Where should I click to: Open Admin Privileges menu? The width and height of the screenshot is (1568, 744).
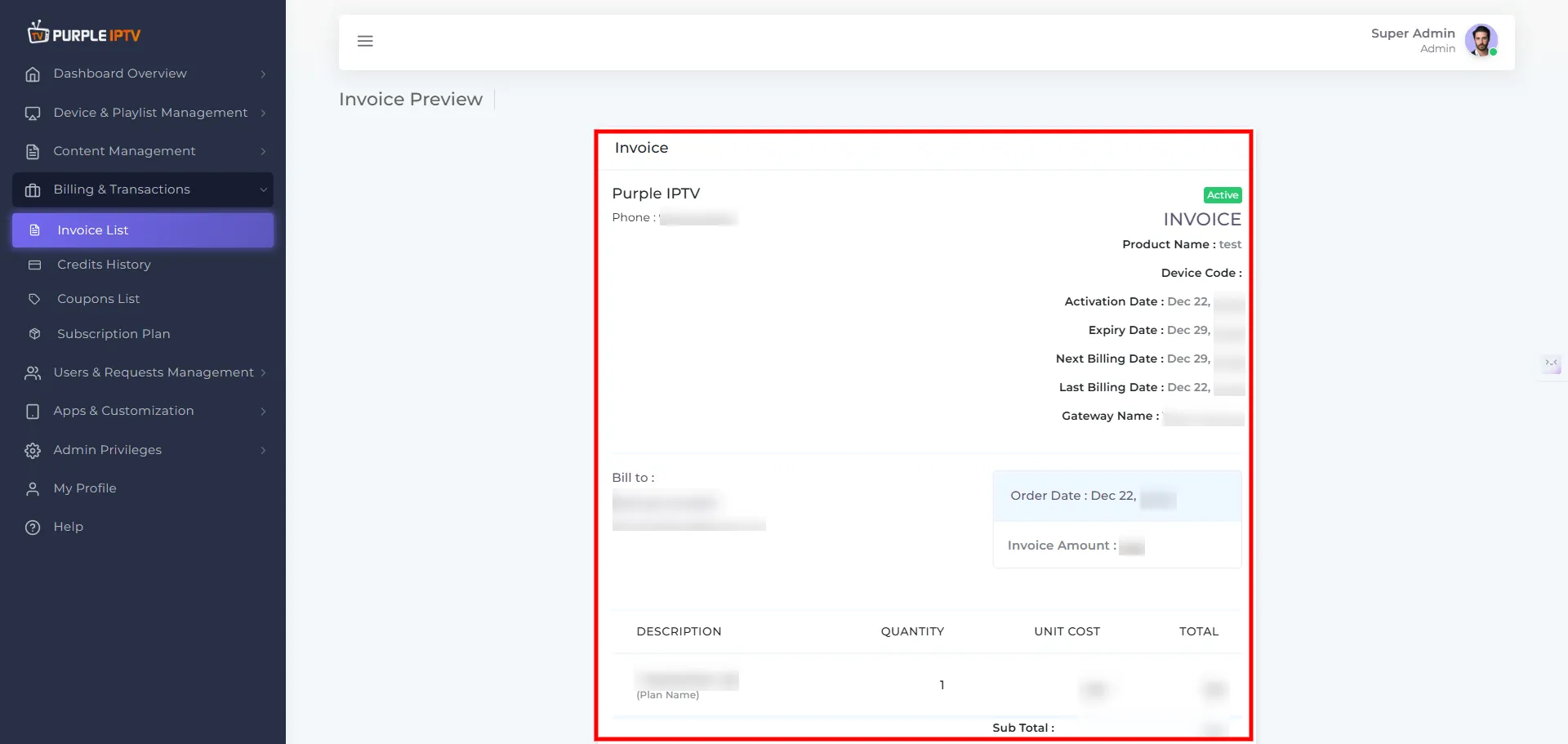click(x=143, y=450)
